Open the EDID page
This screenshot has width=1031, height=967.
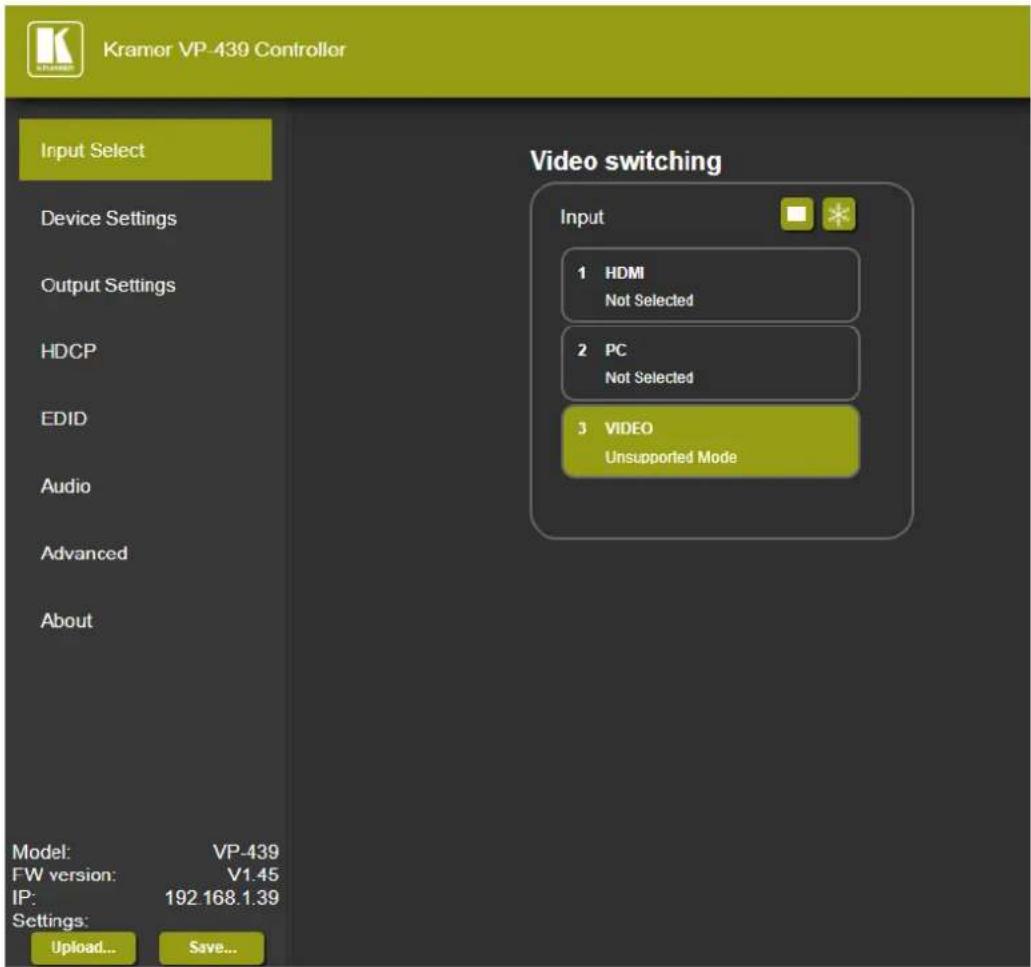pyautogui.click(x=64, y=419)
